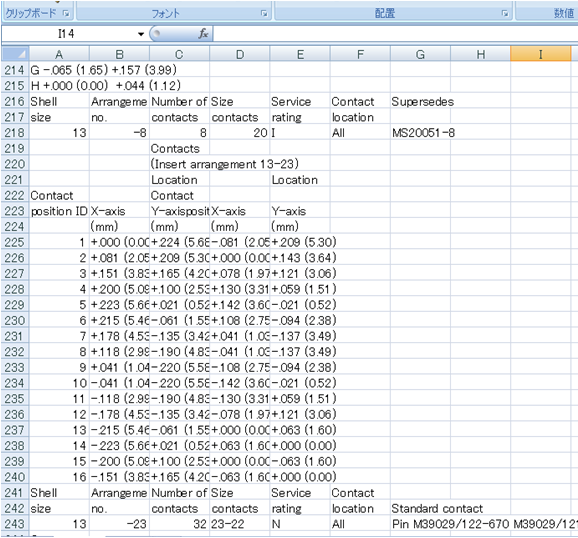Click 'Supersedes' cell in row 216
Image resolution: width=578 pixels, height=538 pixels.
click(x=422, y=101)
